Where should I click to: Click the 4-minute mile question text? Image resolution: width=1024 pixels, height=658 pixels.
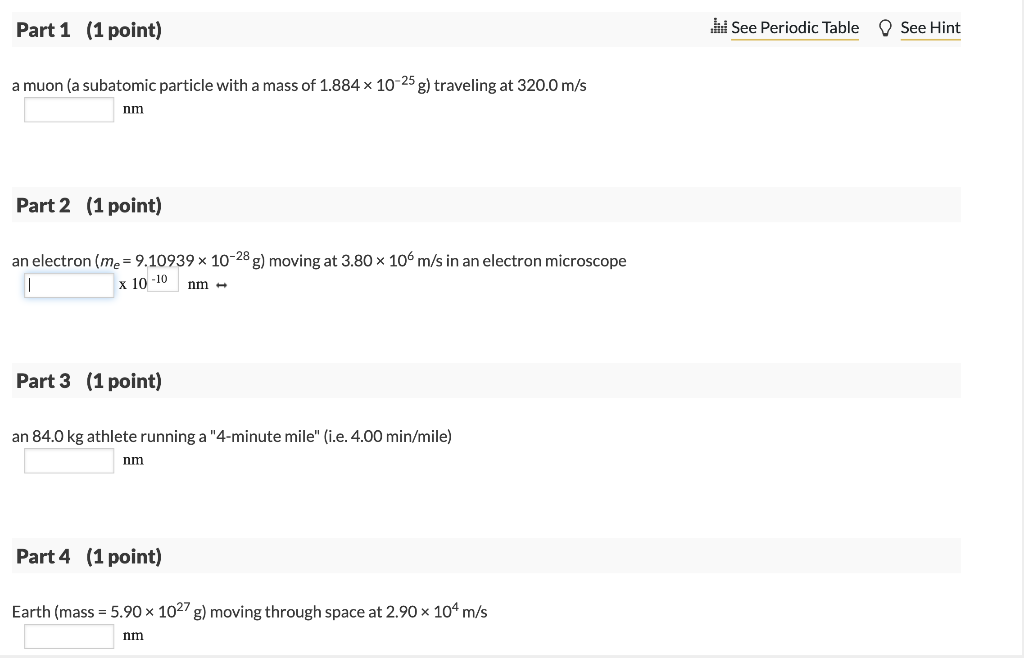[x=231, y=435]
